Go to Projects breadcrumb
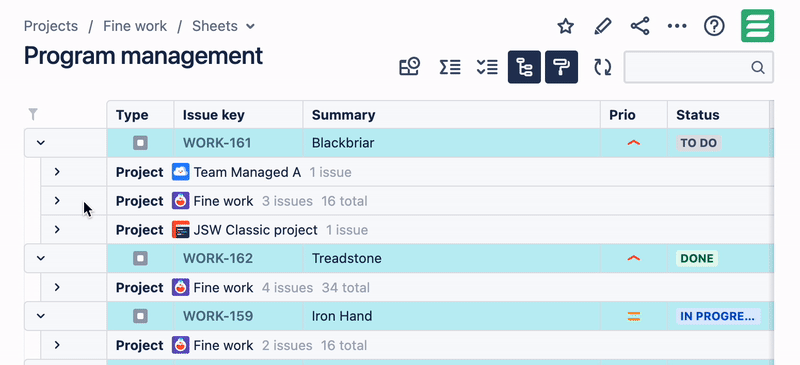This screenshot has width=800, height=365. pos(51,26)
